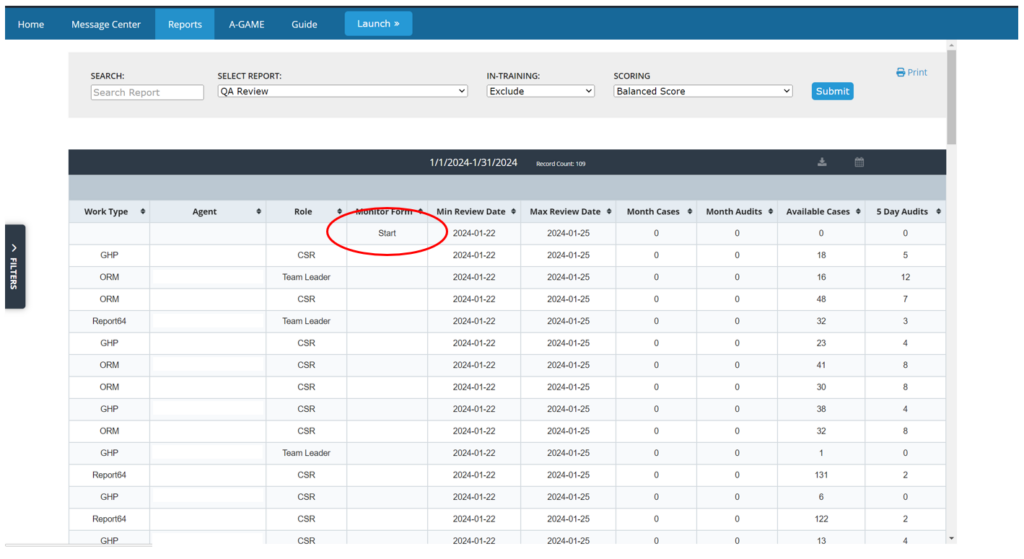1024x559 pixels.
Task: Sort by Min Review Date column
Action: (473, 212)
